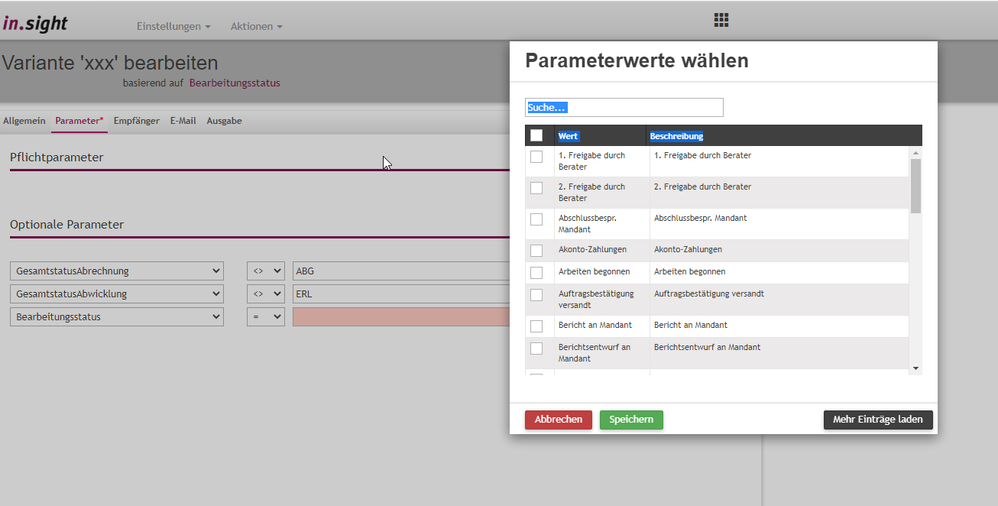Check '1. Freigabe durch Berater' checkbox
Viewport: 998px width, 506px height.
pyautogui.click(x=537, y=157)
